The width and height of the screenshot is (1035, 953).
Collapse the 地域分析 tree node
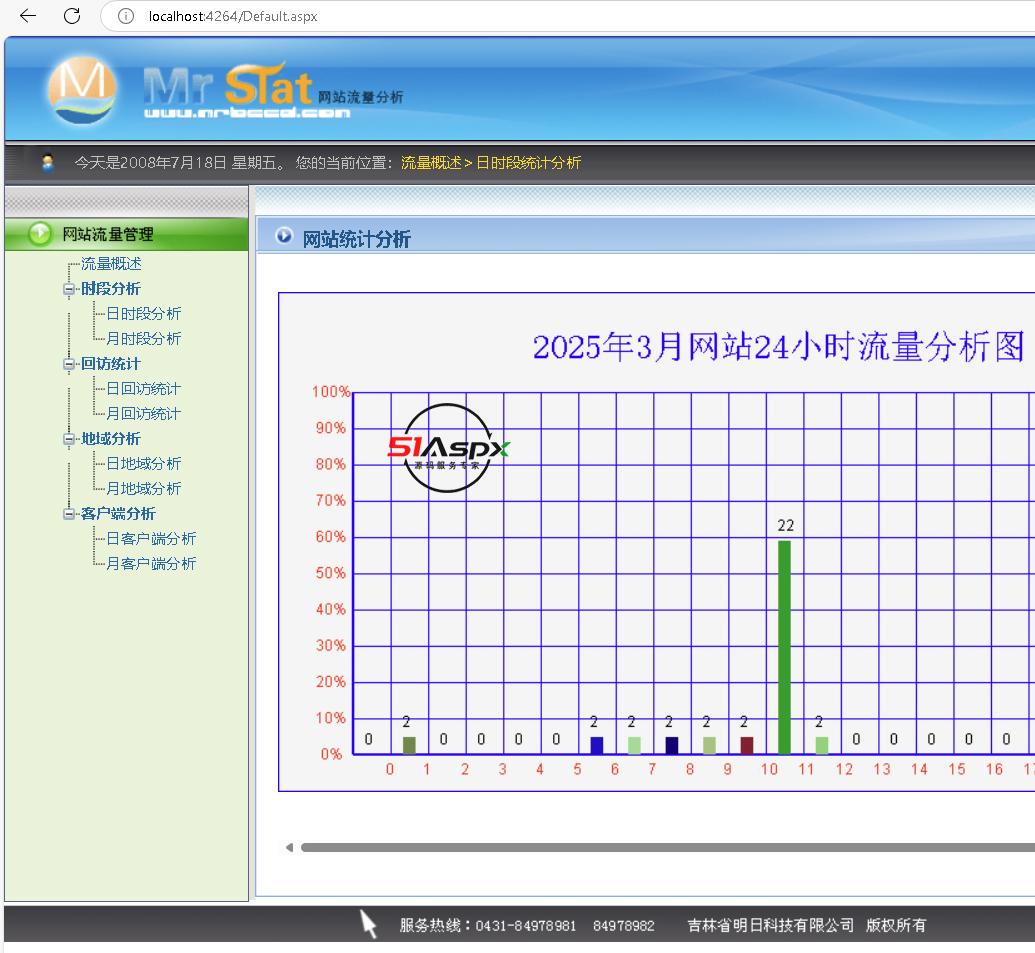pyautogui.click(x=69, y=439)
